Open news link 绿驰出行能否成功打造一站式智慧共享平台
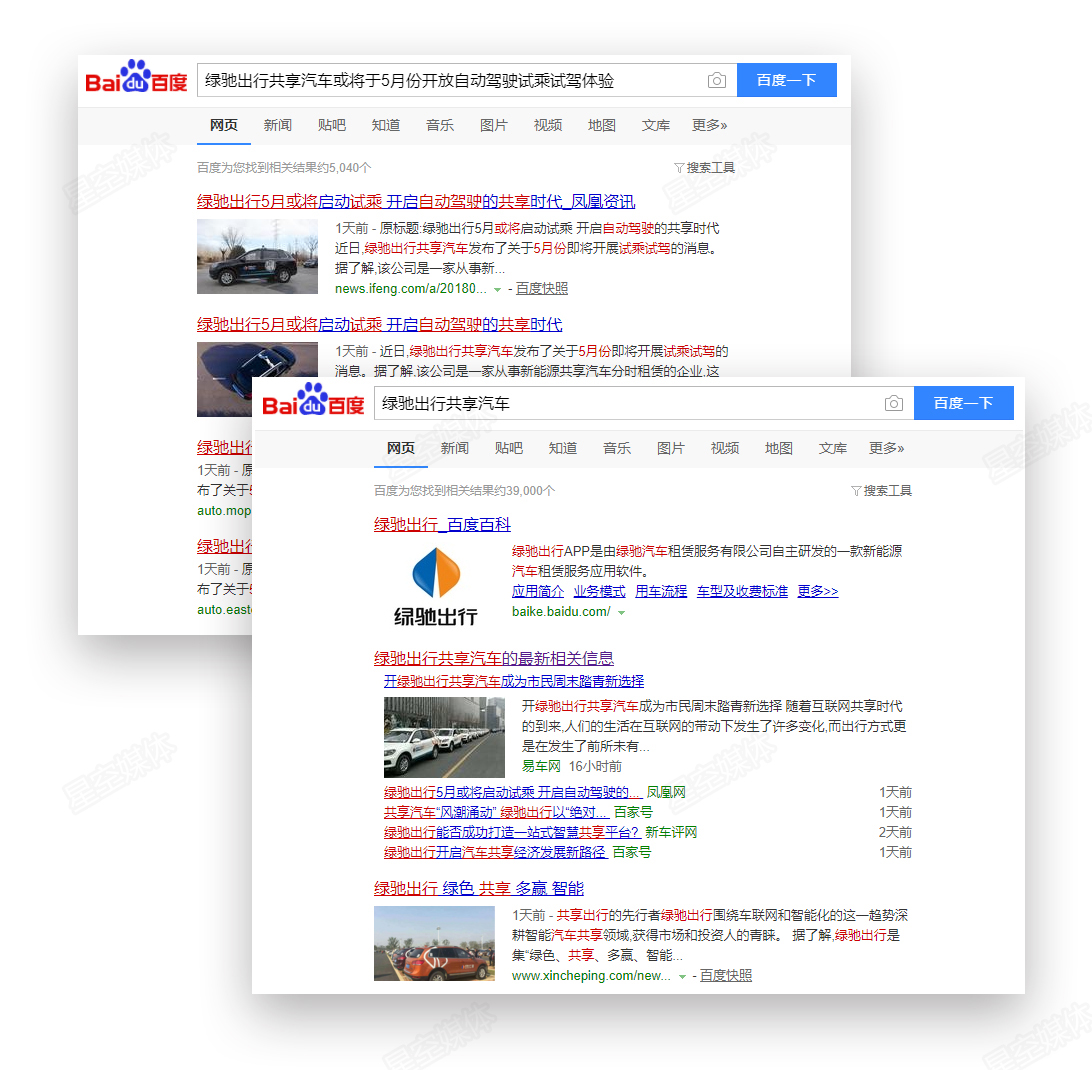 pyautogui.click(x=512, y=832)
